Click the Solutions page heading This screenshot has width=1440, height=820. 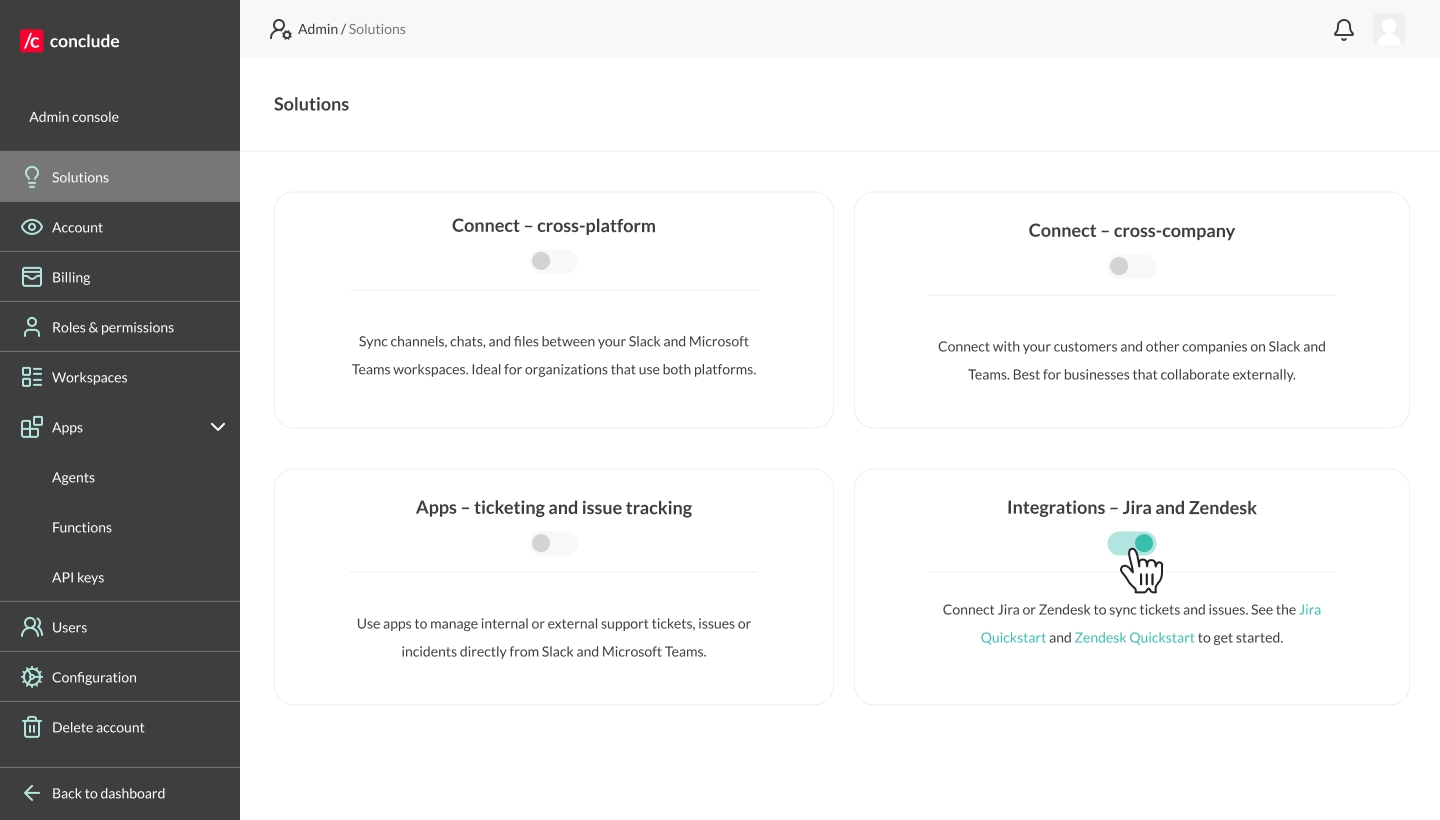point(311,104)
